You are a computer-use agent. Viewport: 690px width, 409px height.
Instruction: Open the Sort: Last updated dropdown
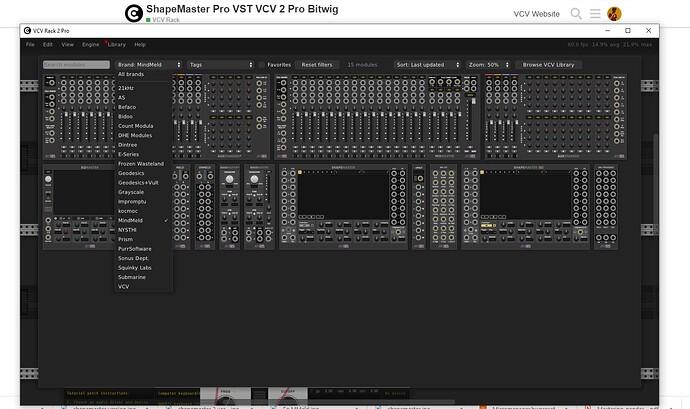[427, 65]
